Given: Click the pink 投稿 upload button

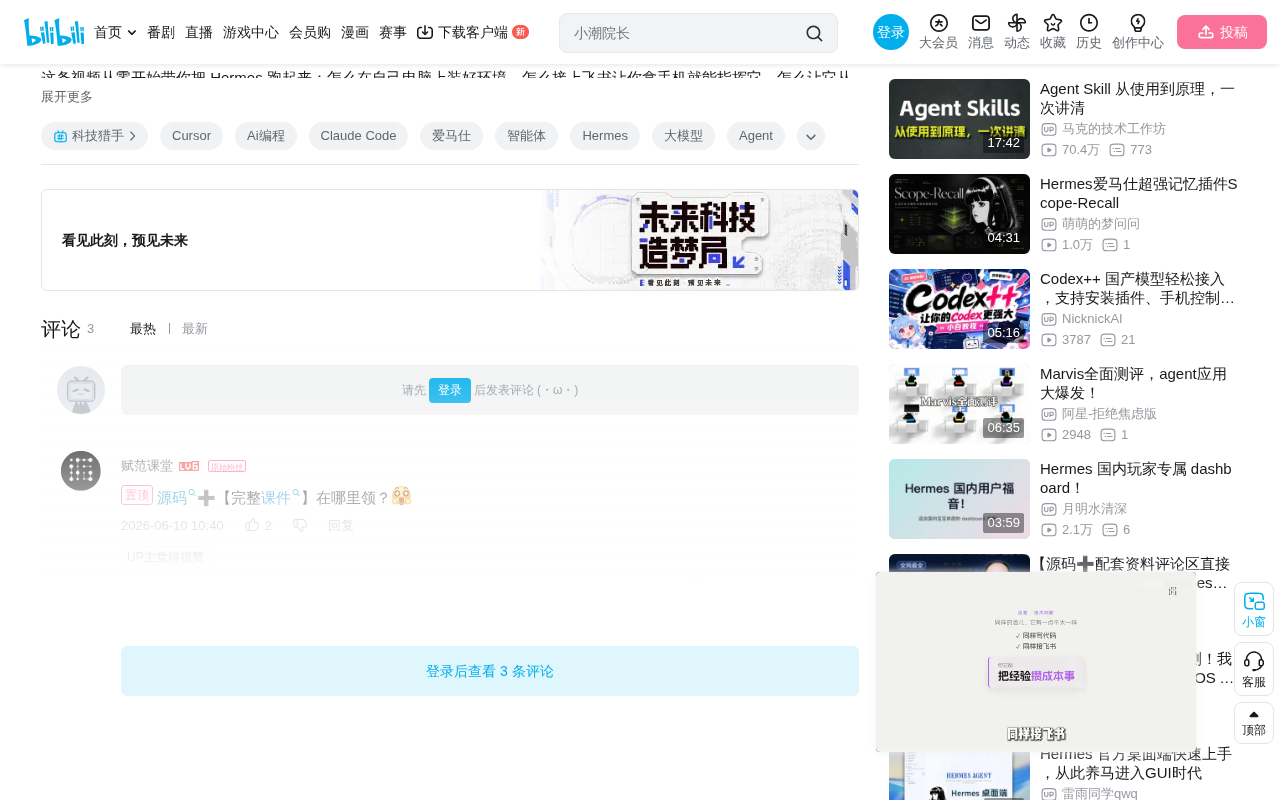Looking at the screenshot, I should click(x=1222, y=32).
